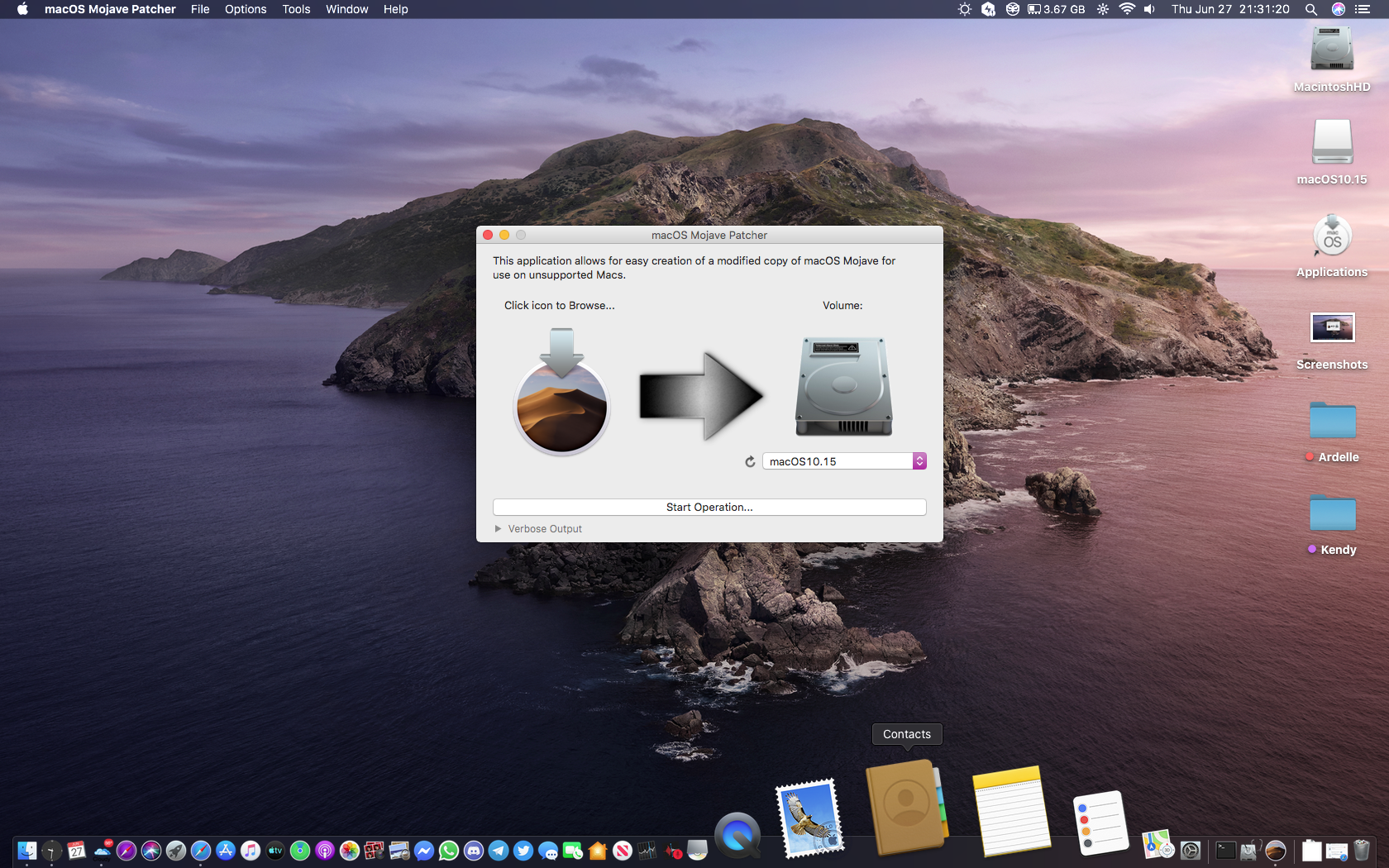Click the date and time in the menu bar
The width and height of the screenshot is (1389, 868).
pos(1230,9)
